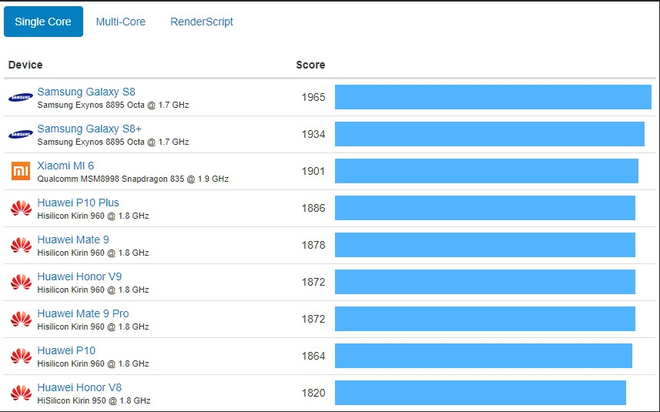This screenshot has width=660, height=412.
Task: Open the RenderScript tab
Action: tap(201, 21)
